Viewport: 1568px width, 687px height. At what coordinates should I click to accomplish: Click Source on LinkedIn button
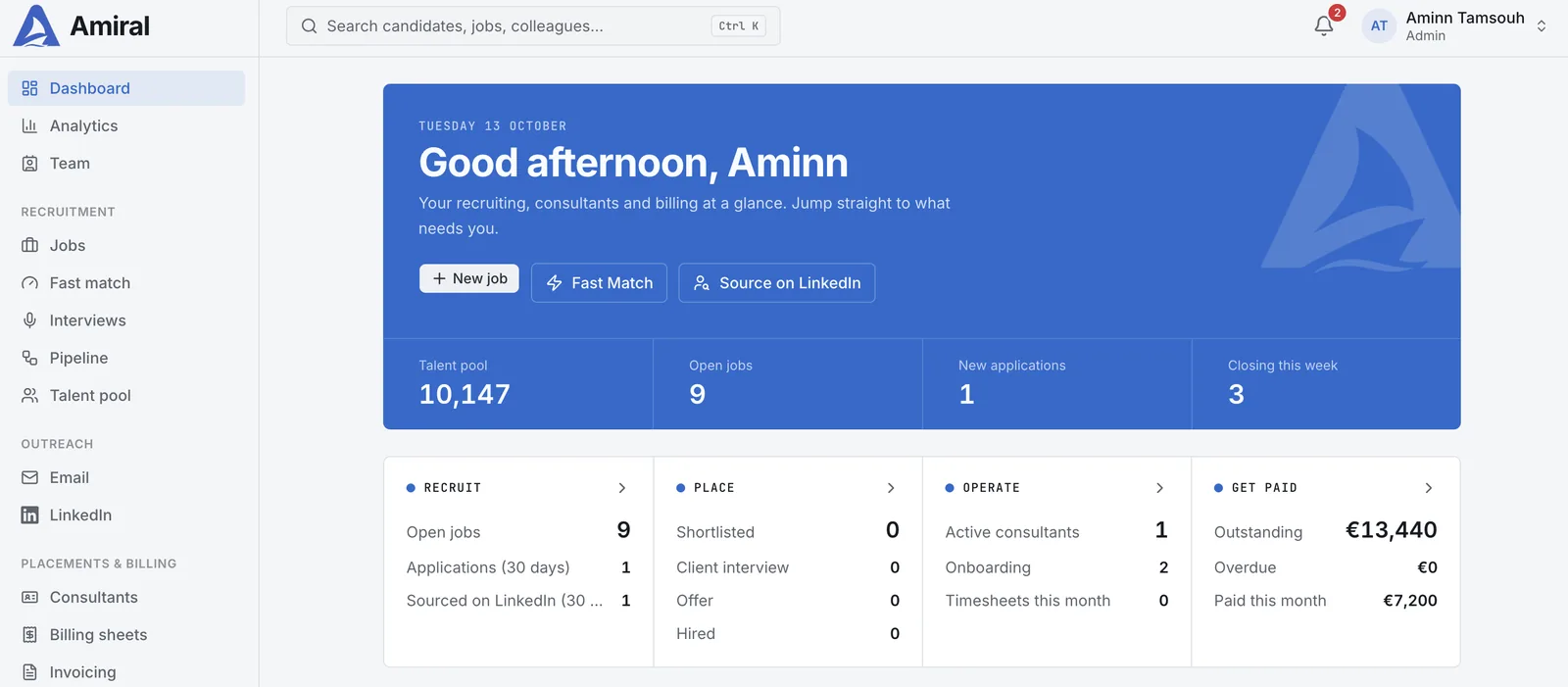(x=777, y=283)
